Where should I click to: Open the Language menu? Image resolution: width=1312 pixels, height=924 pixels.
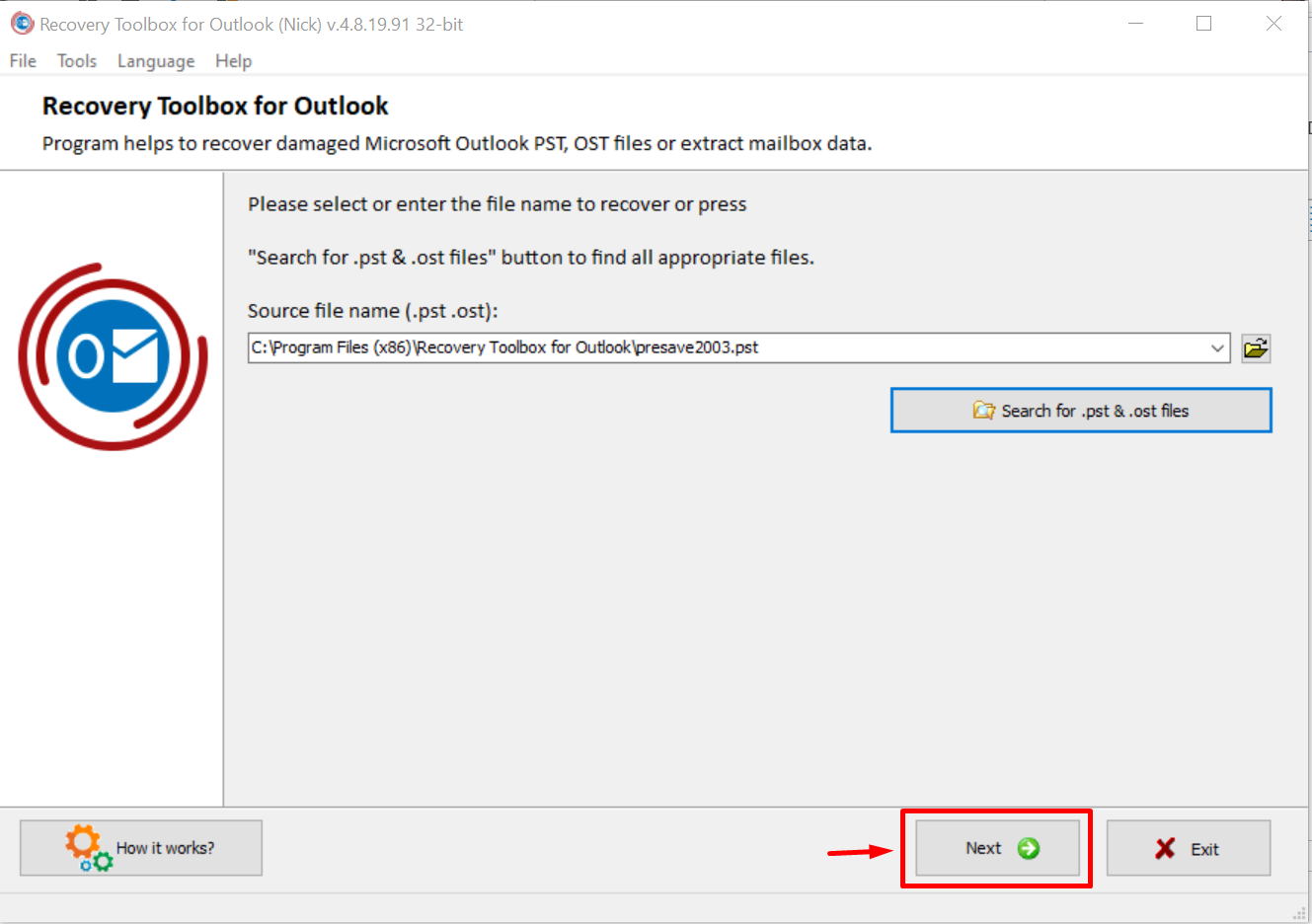pos(156,61)
